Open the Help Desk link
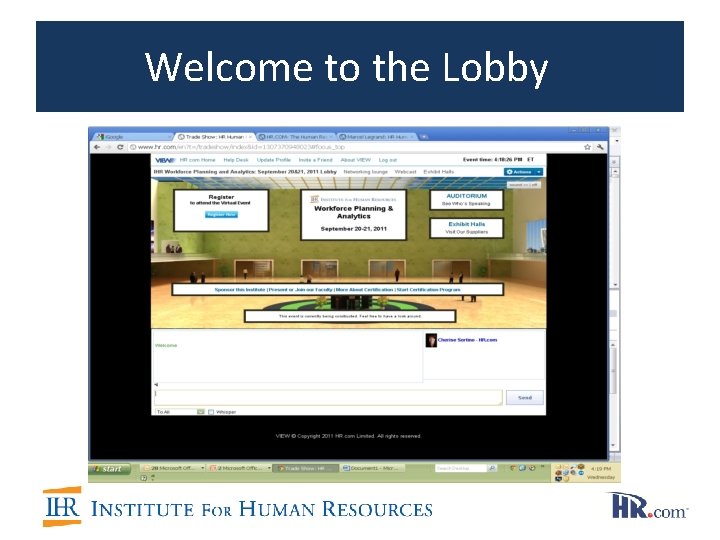Image resolution: width=720 pixels, height=540 pixels. (x=236, y=160)
